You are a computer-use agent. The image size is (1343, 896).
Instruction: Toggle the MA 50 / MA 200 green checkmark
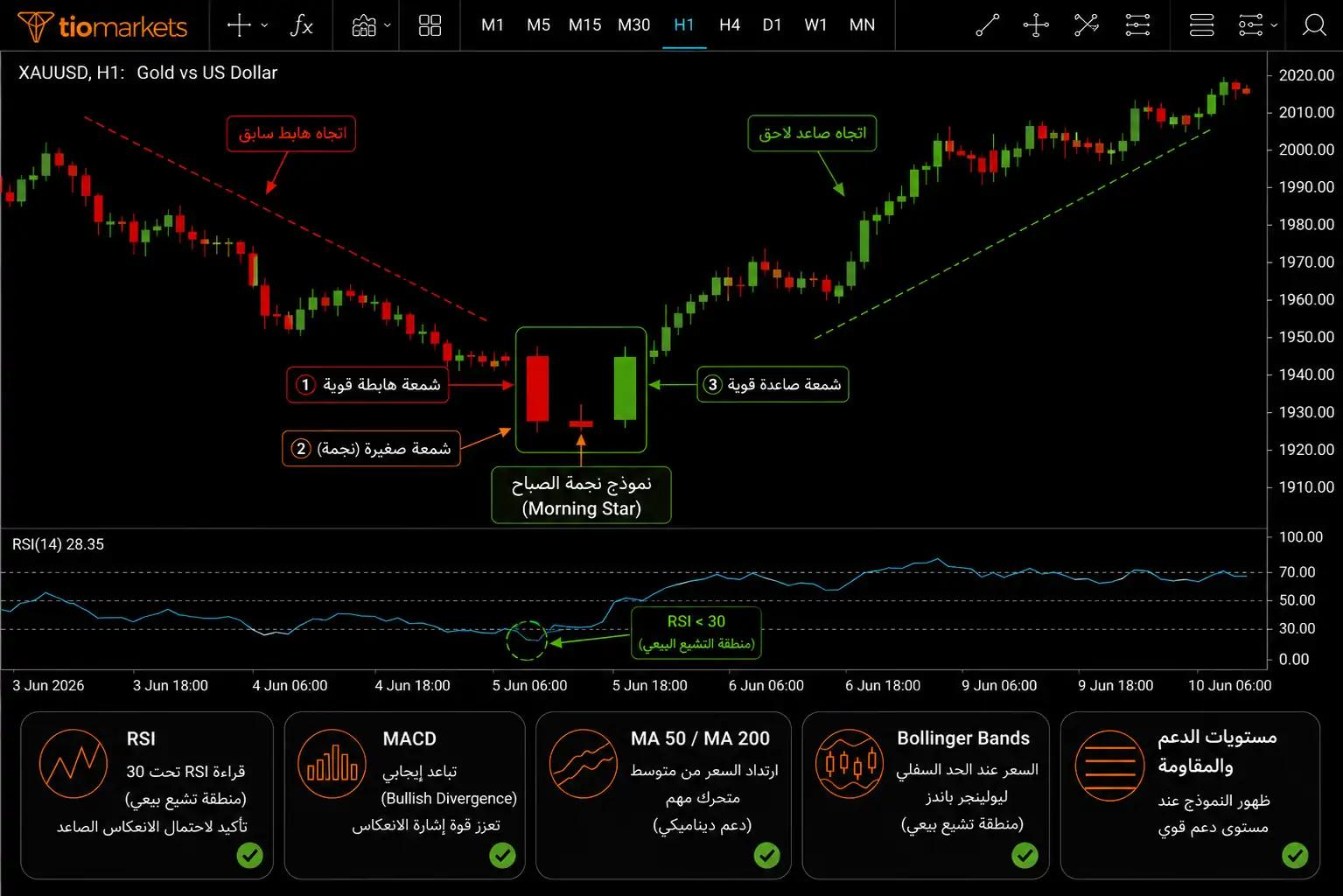pos(767,855)
